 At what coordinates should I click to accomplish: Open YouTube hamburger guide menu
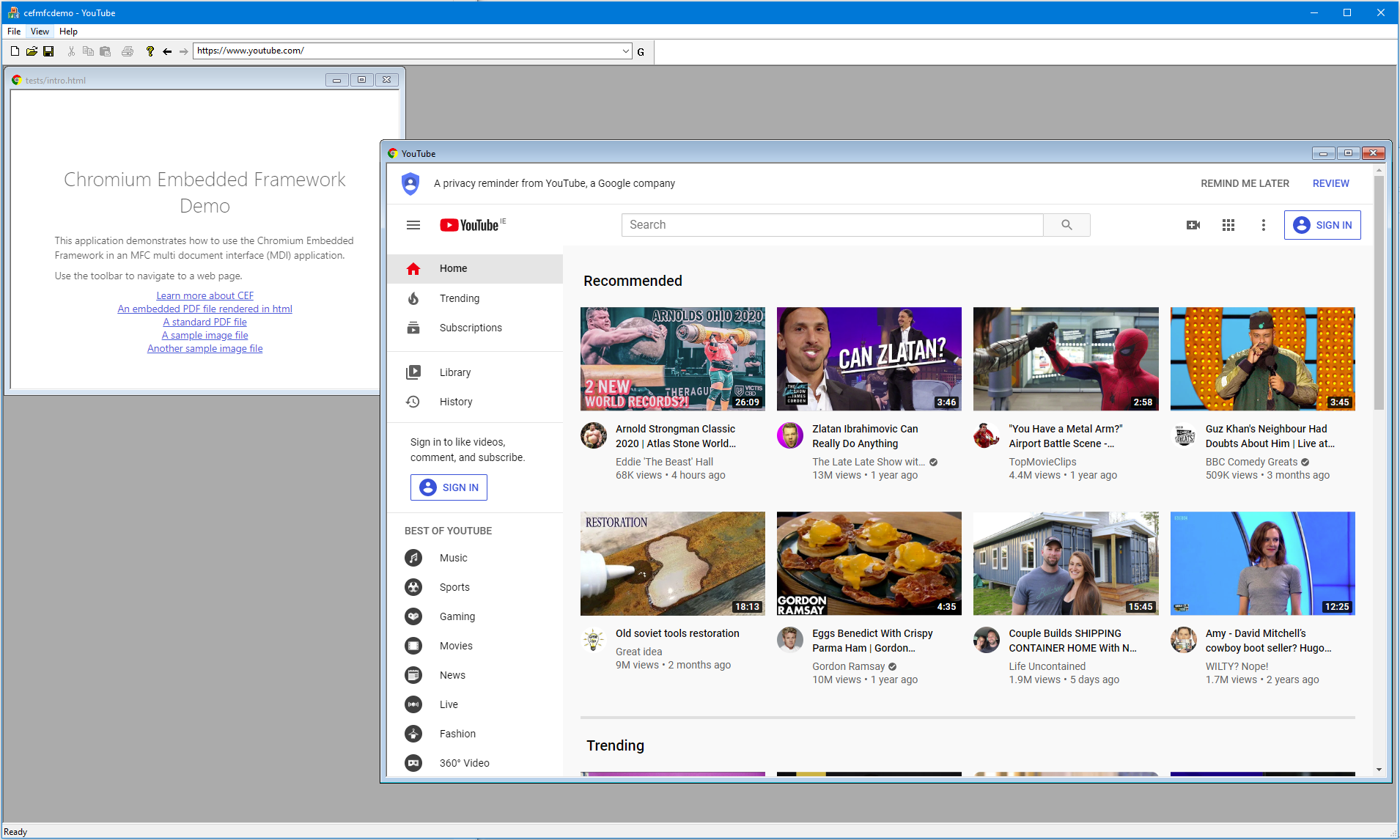coord(413,225)
